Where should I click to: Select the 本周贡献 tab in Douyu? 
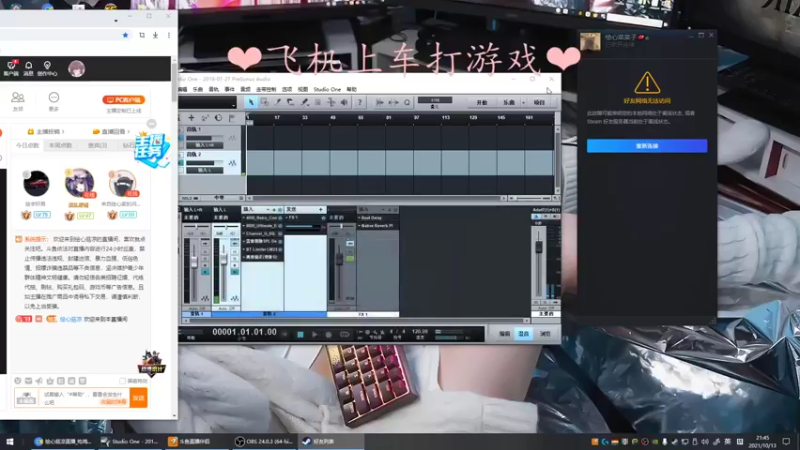tap(60, 145)
